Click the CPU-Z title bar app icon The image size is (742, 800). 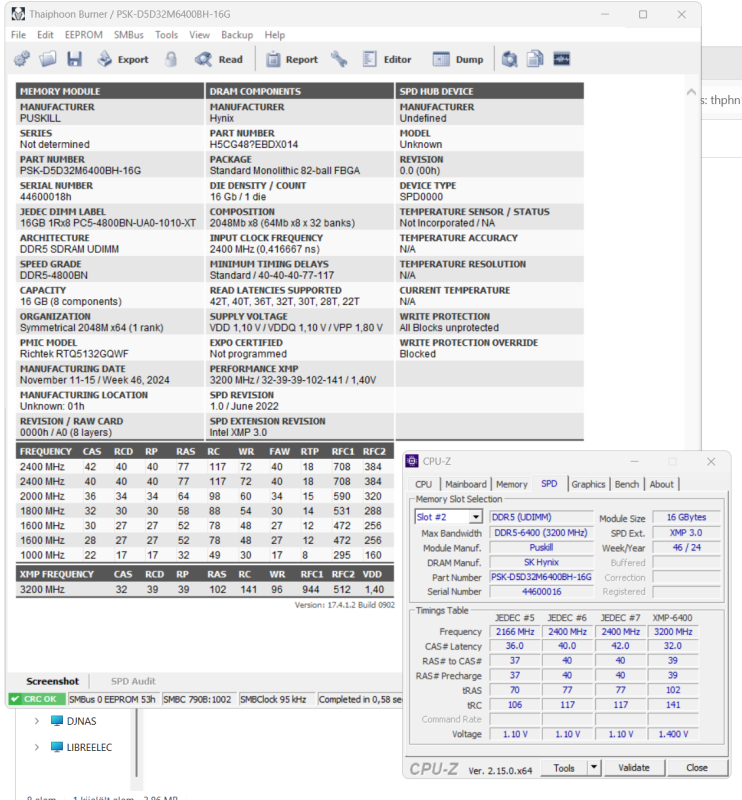(x=411, y=461)
